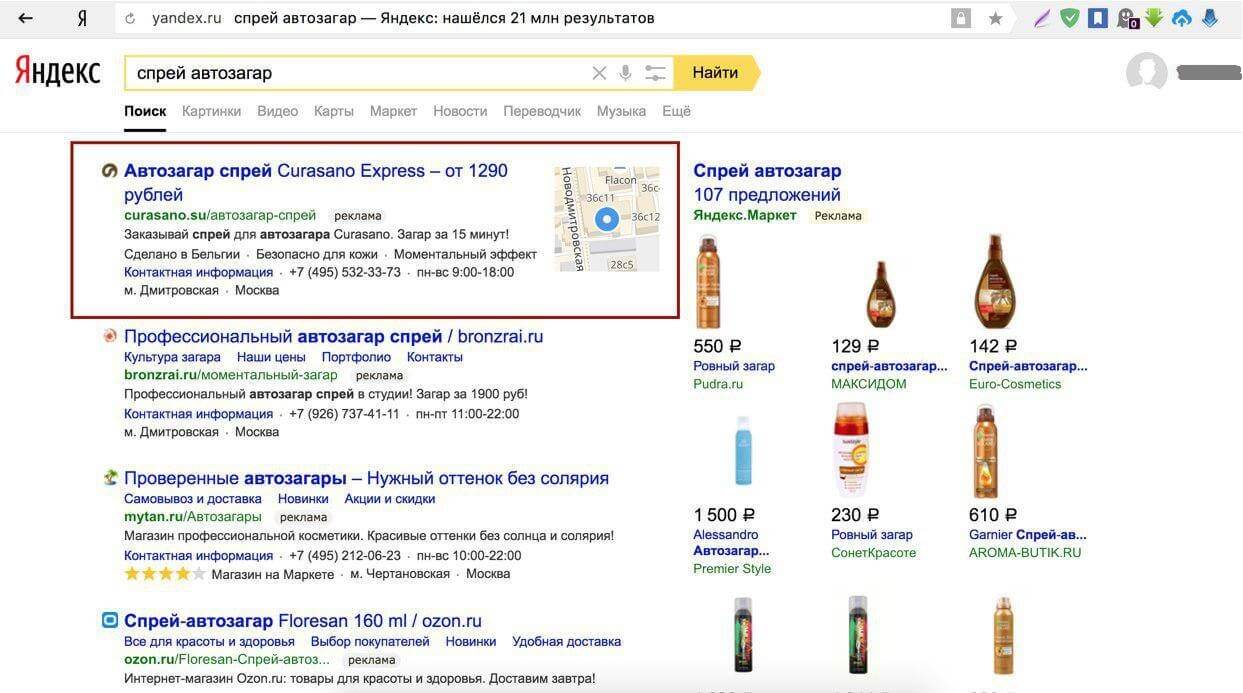The height and width of the screenshot is (693, 1243).
Task: Start voice search with the microphone icon
Action: [626, 73]
